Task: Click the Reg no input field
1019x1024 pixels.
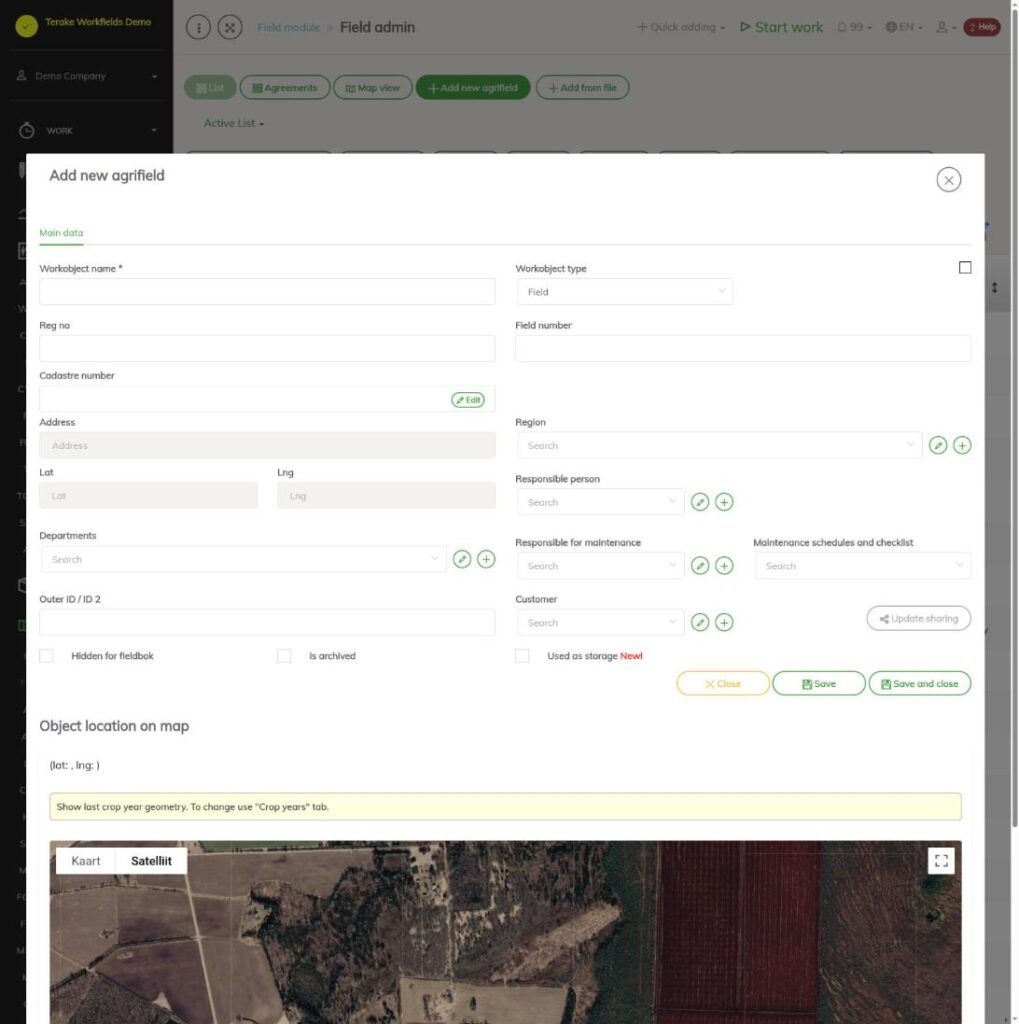Action: (267, 349)
